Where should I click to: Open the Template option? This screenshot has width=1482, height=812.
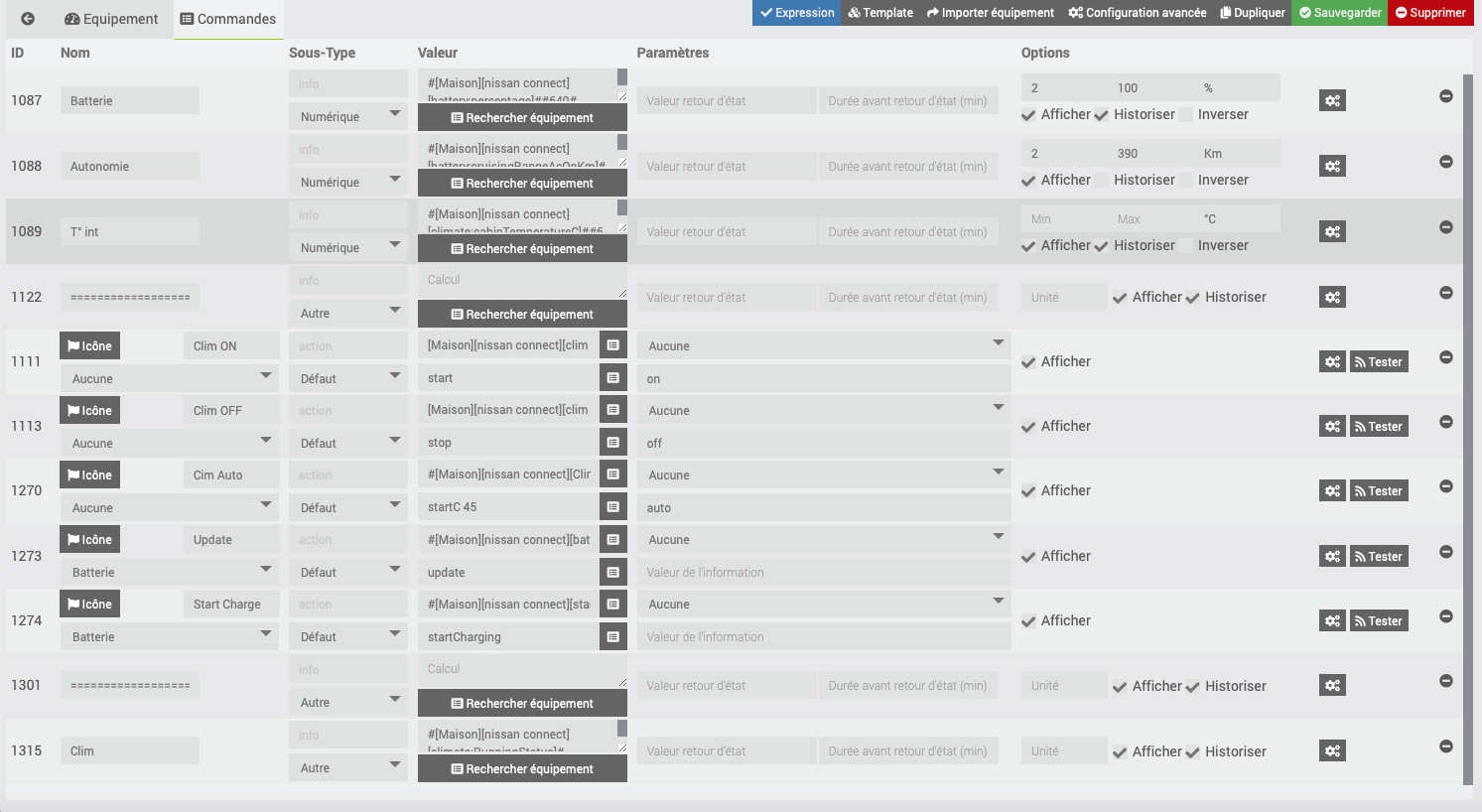(880, 13)
